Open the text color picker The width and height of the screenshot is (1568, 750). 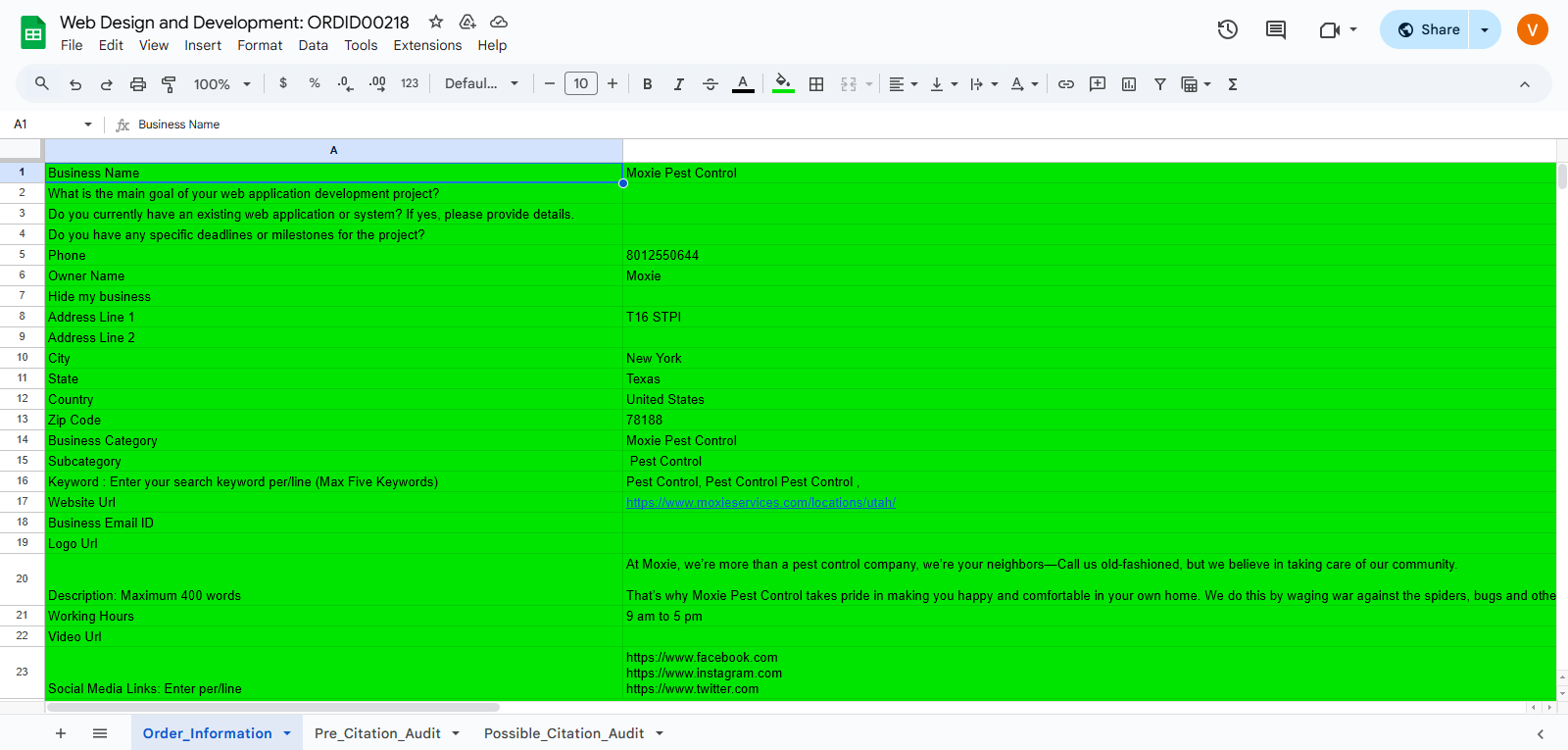[x=743, y=84]
